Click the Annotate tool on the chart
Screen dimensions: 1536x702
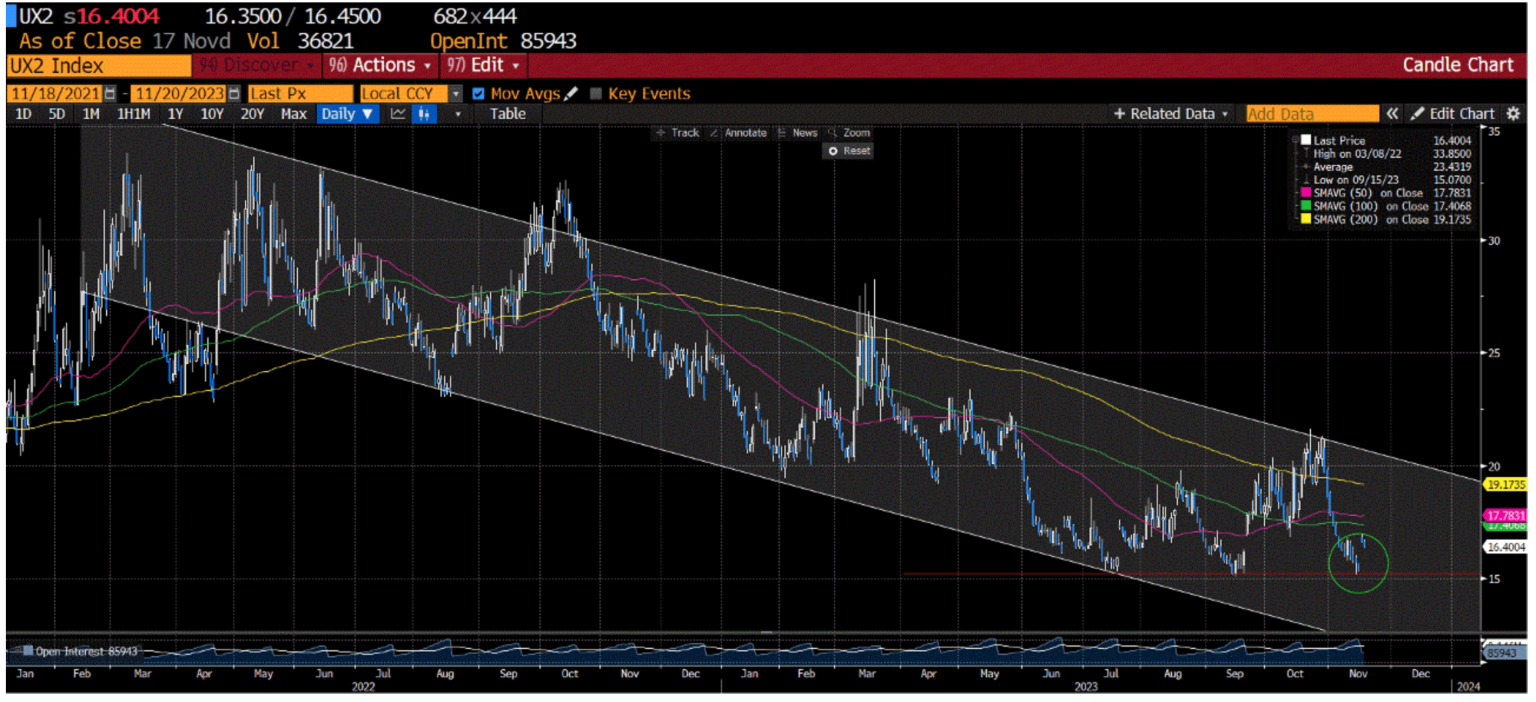pyautogui.click(x=747, y=132)
